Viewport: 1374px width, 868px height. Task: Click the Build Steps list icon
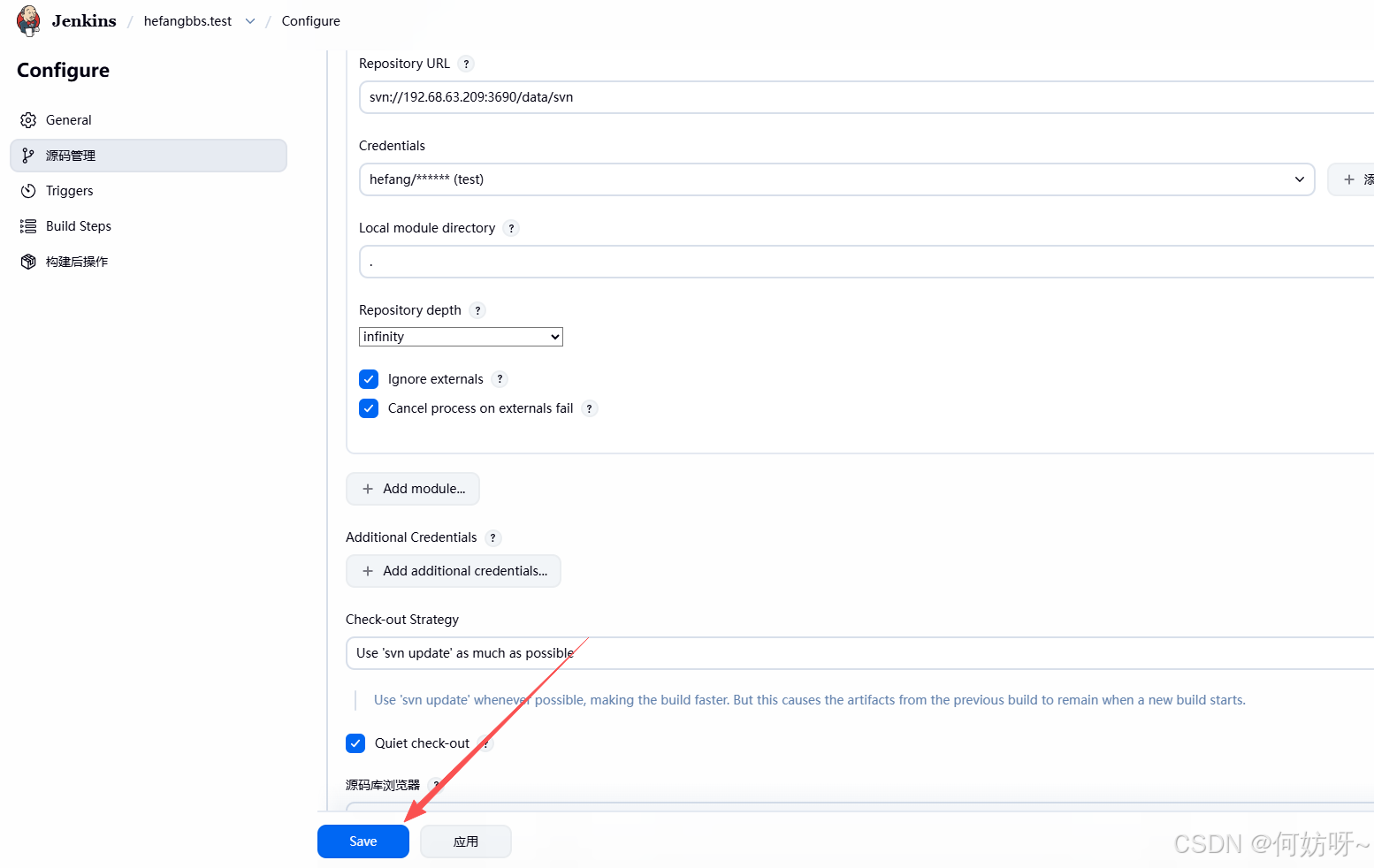(x=28, y=226)
